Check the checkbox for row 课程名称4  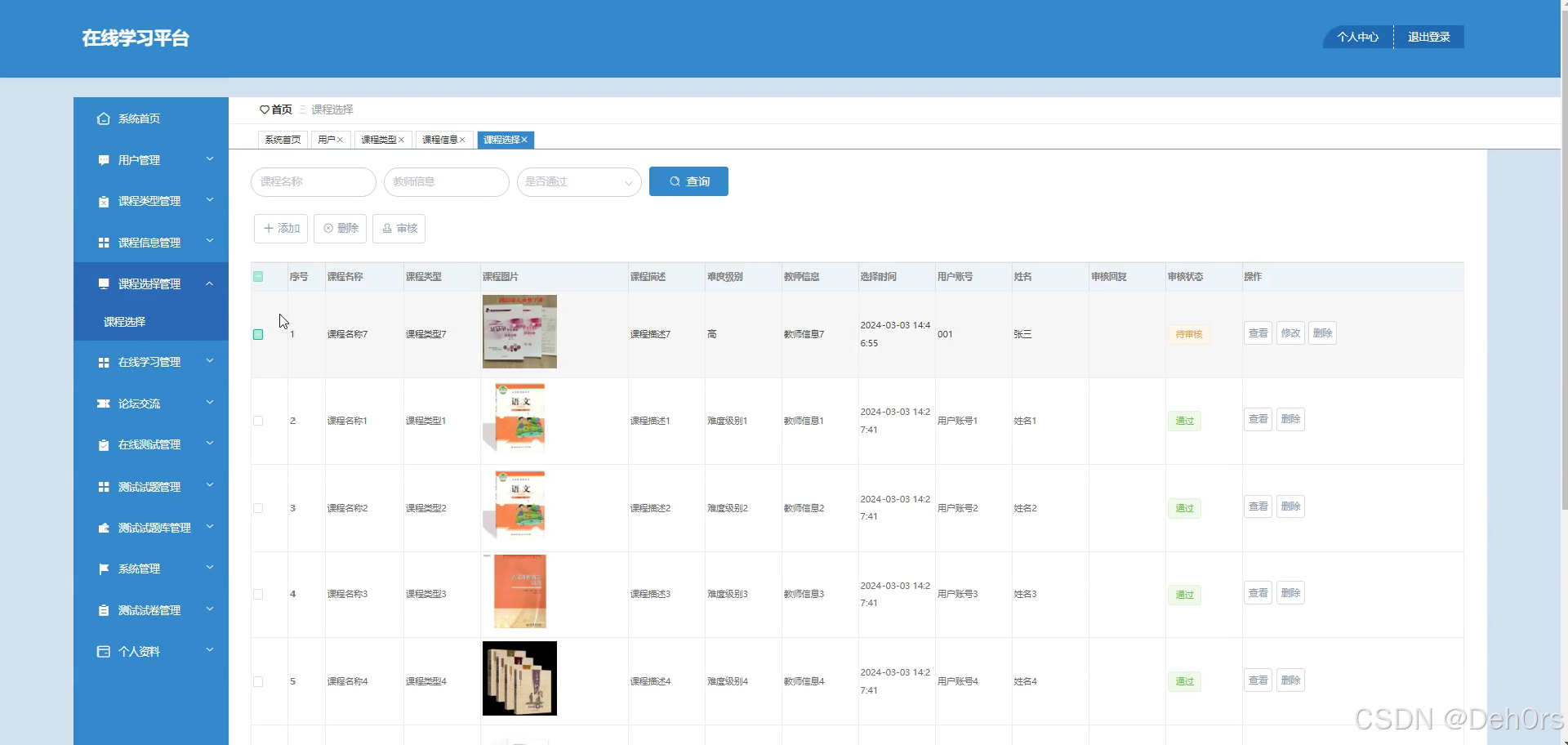[x=258, y=681]
